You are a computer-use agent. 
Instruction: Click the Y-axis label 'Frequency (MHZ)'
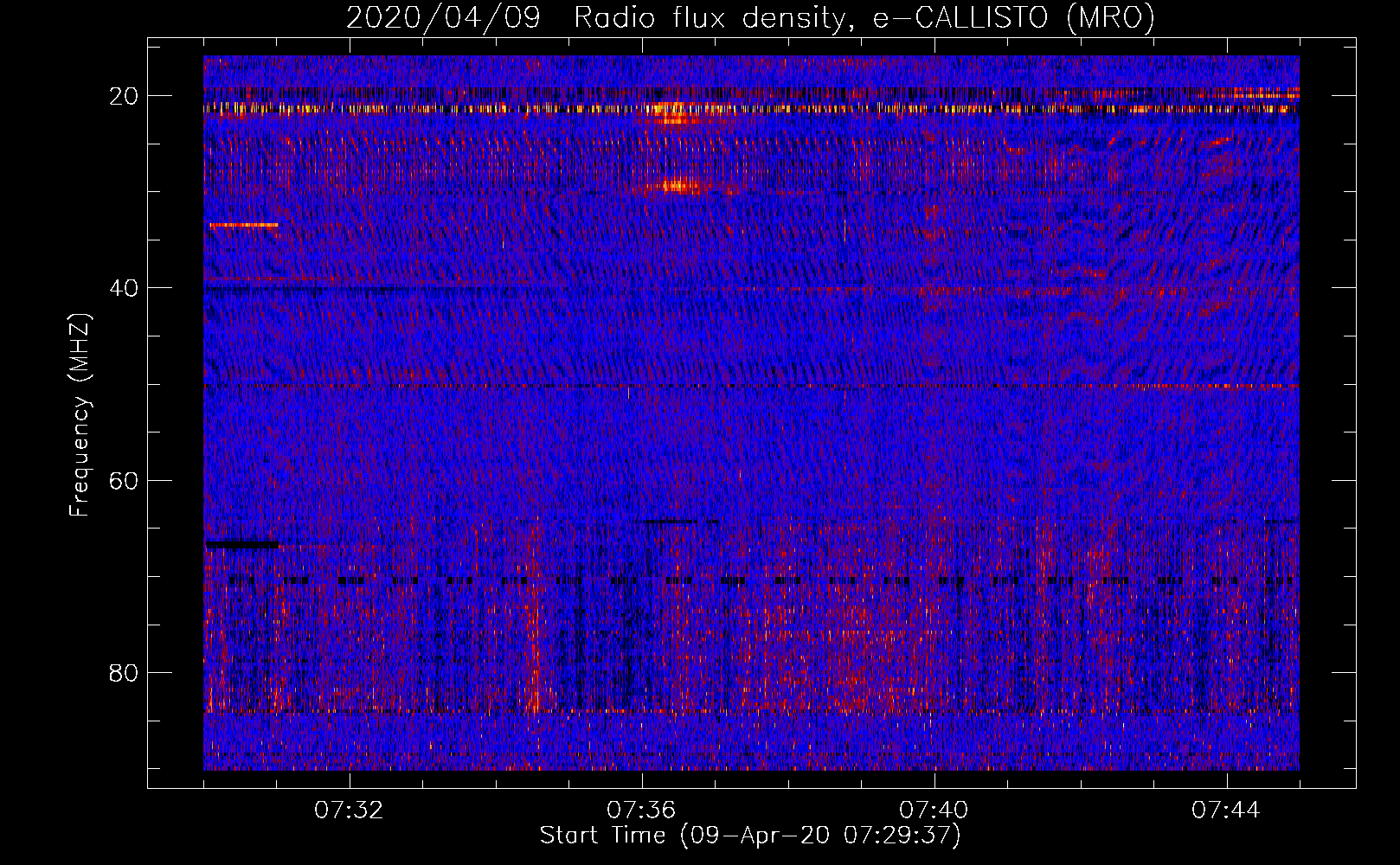click(80, 415)
